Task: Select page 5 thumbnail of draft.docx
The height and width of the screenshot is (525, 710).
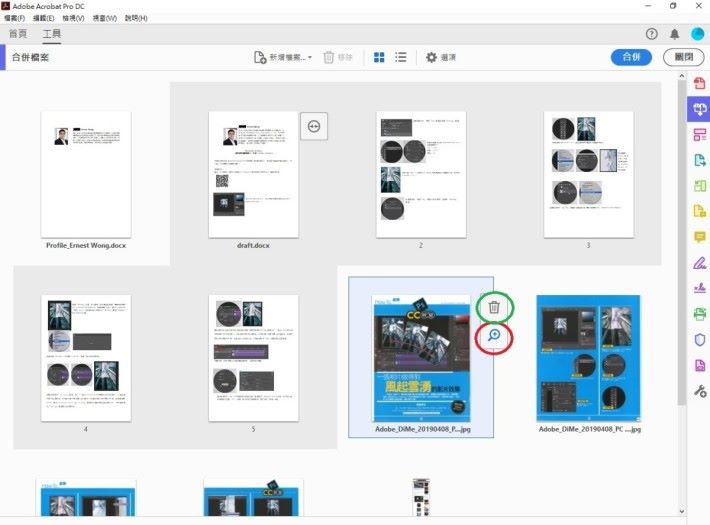Action: tap(254, 358)
